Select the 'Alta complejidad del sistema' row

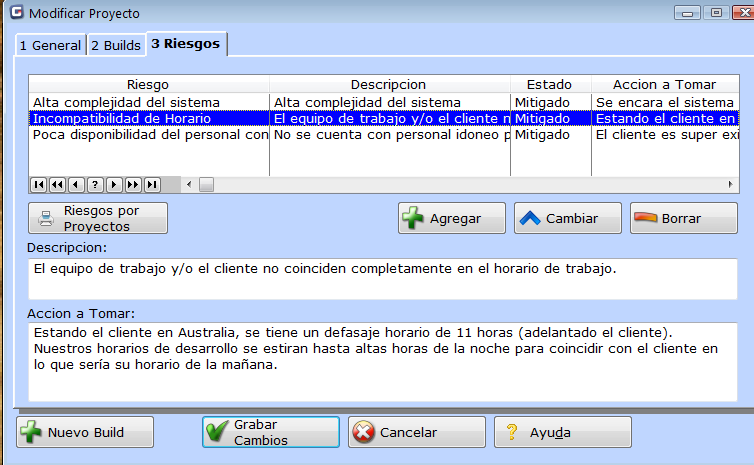tap(125, 102)
